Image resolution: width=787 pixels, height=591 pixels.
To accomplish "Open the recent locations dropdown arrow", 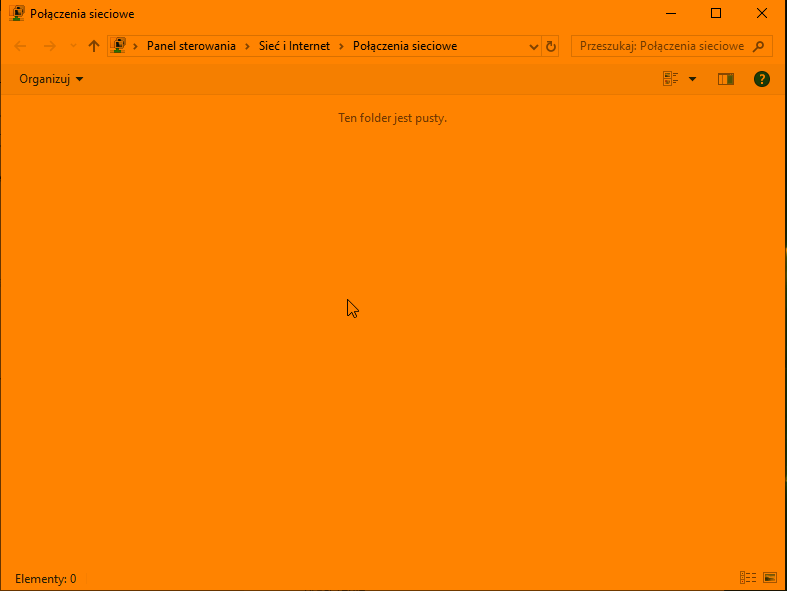I will point(72,46).
